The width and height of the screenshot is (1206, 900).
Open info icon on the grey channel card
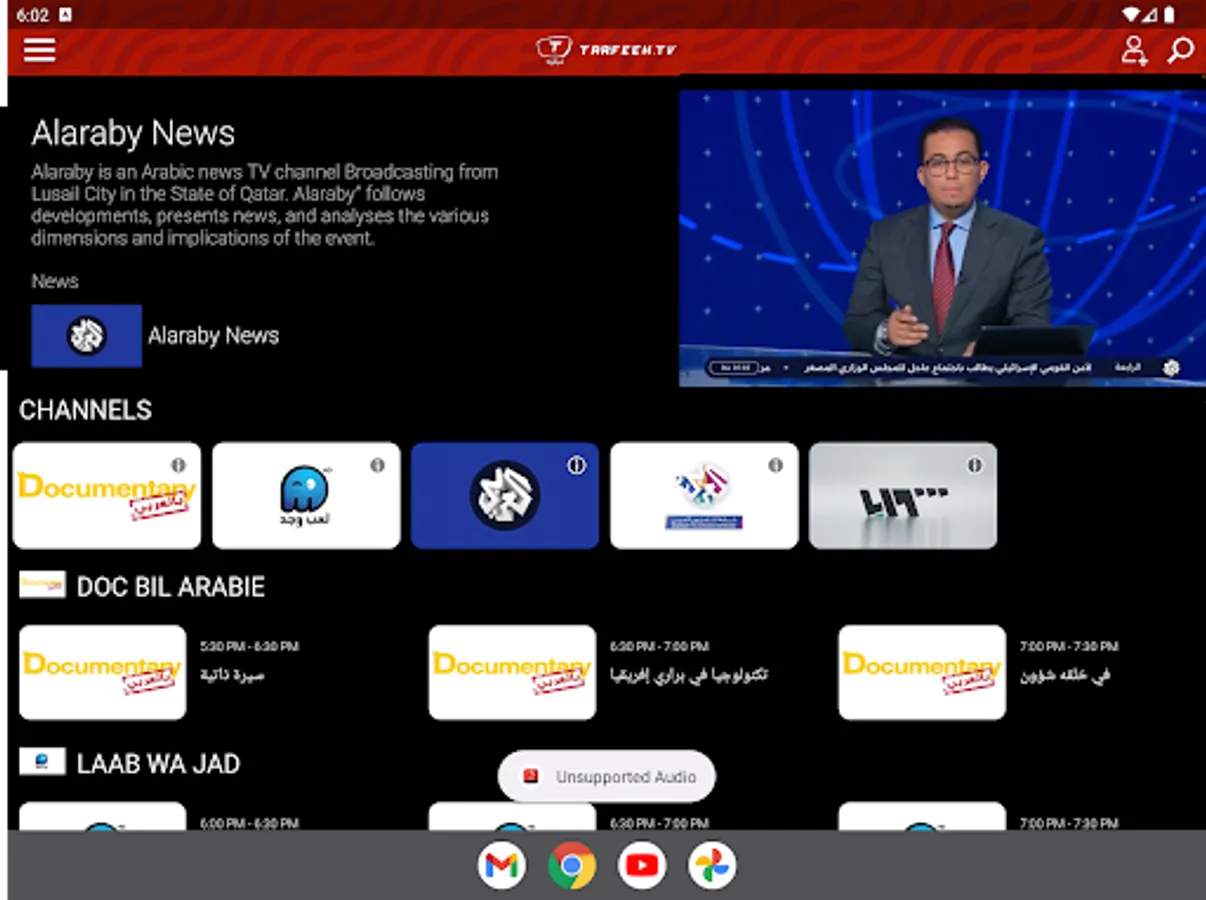pyautogui.click(x=974, y=465)
